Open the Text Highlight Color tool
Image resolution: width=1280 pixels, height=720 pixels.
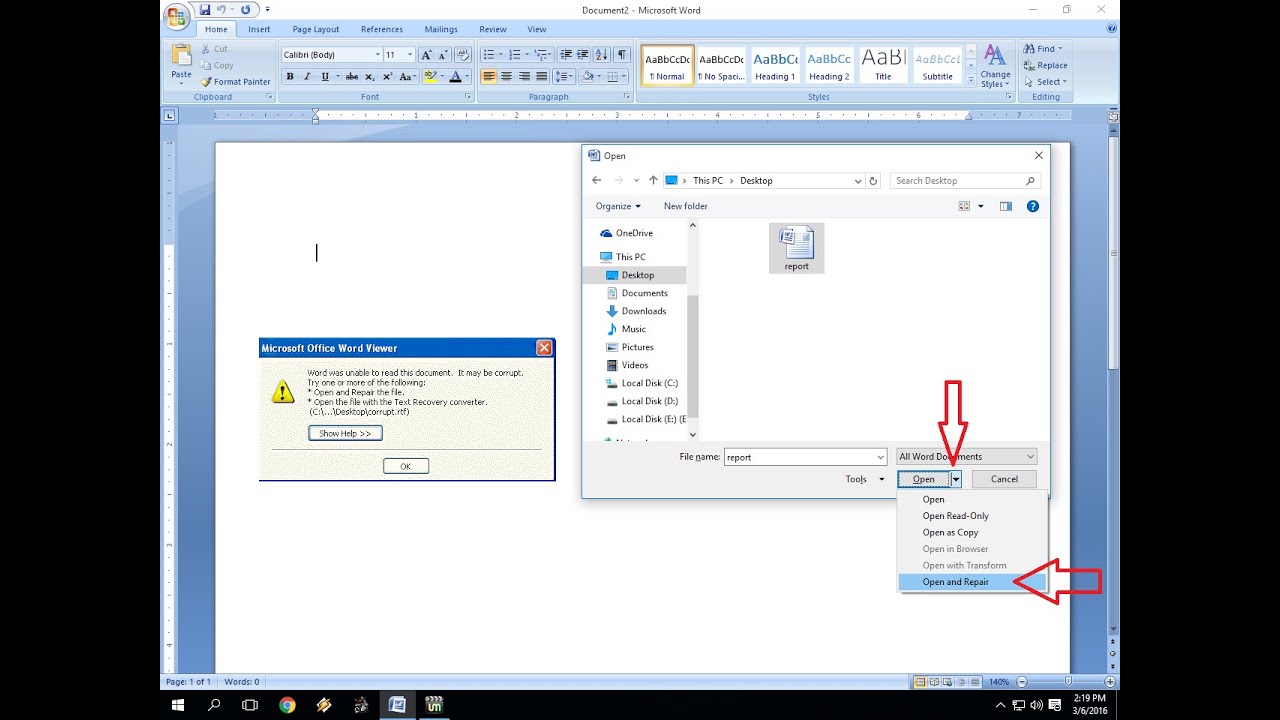click(430, 76)
